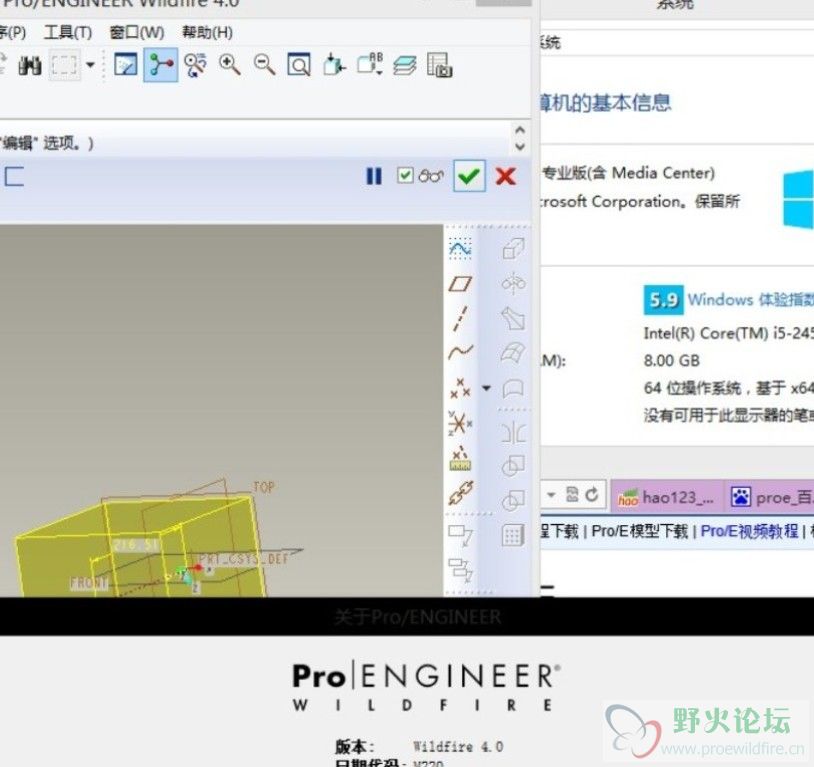Screen dimensions: 814x767
Task: Select the FRONT datum plane label
Action: [x=89, y=583]
